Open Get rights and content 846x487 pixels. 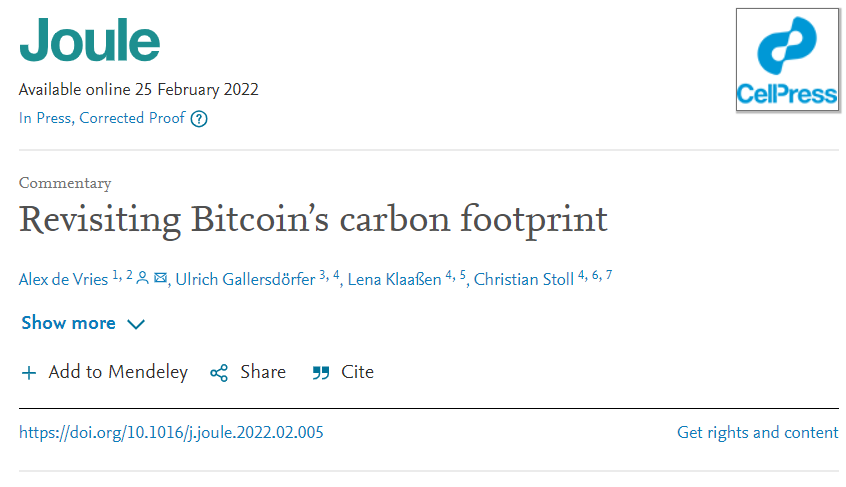[757, 433]
